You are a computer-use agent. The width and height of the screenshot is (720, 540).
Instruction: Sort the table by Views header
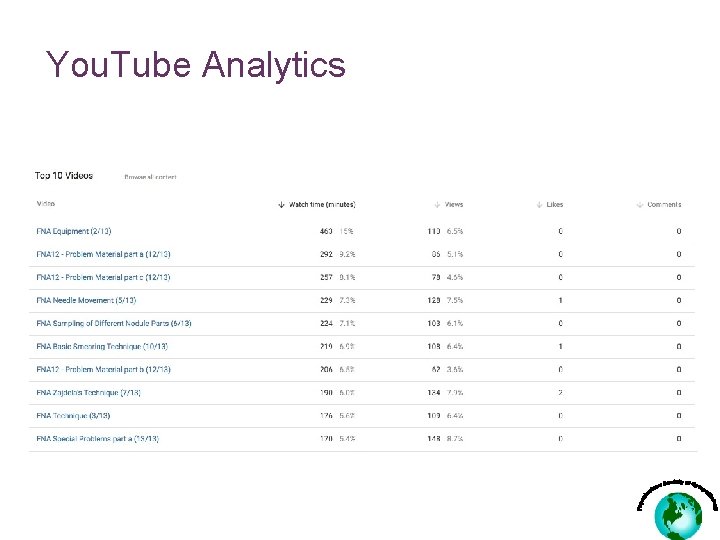[x=454, y=205]
